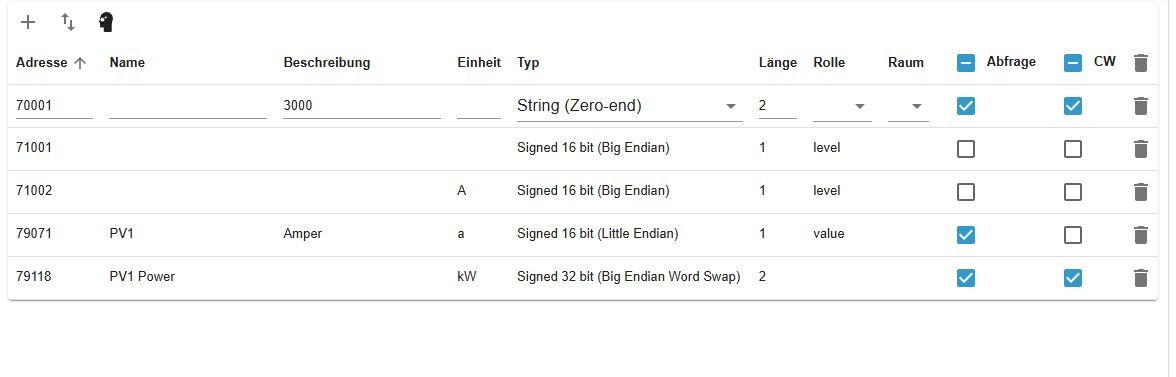Viewport: 1176px width, 377px height.
Task: Open the String (Zero-end) type dropdown
Action: click(x=629, y=106)
